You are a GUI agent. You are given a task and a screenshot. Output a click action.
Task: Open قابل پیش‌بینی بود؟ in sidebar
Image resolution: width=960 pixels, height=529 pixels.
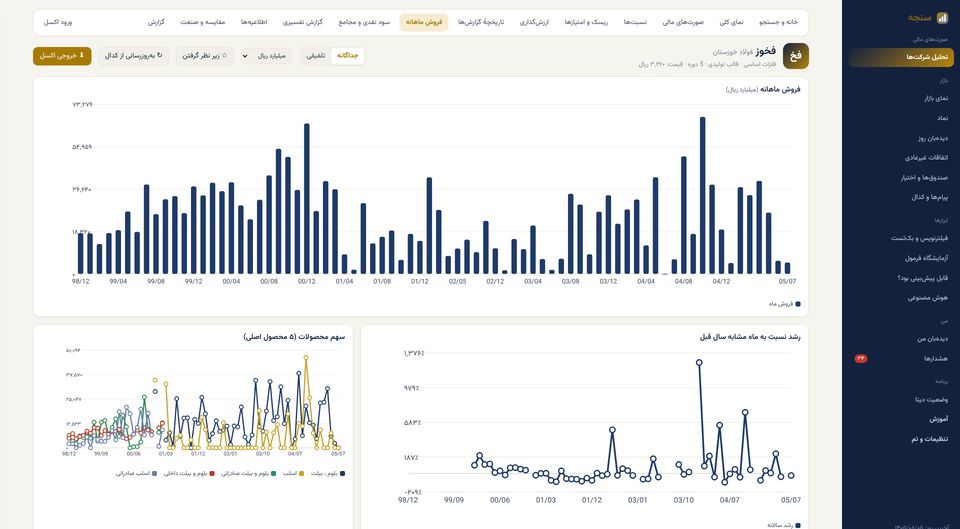tap(901, 277)
